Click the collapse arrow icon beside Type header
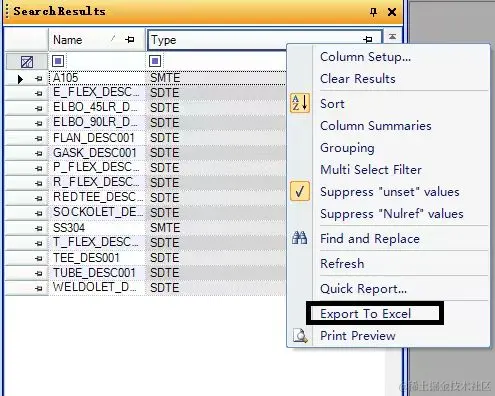 392,37
